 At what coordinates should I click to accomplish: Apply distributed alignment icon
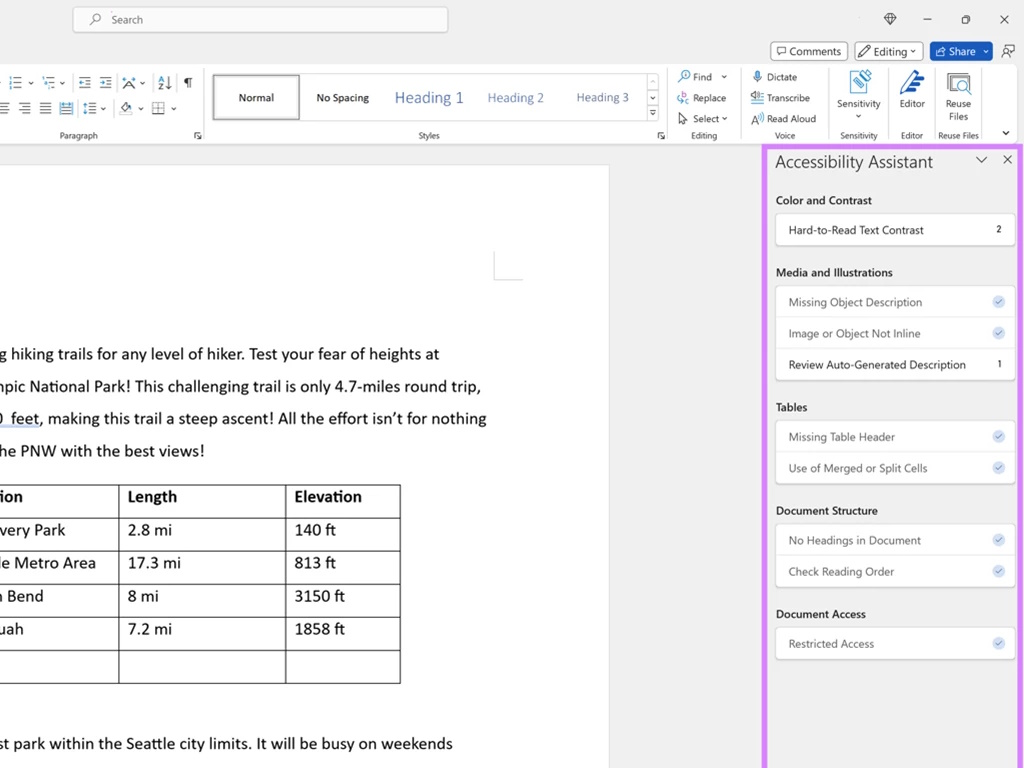tap(66, 108)
